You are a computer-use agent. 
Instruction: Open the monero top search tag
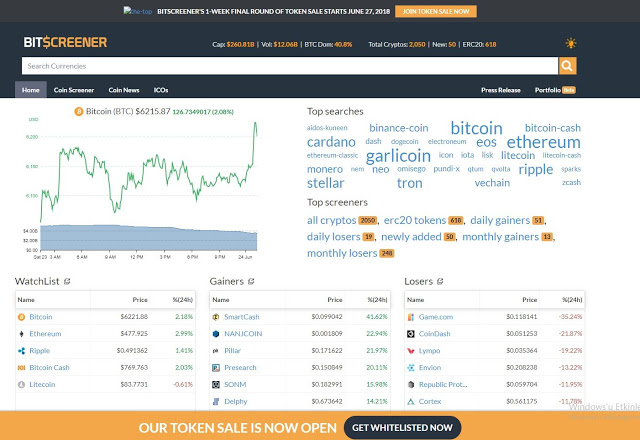[x=325, y=169]
